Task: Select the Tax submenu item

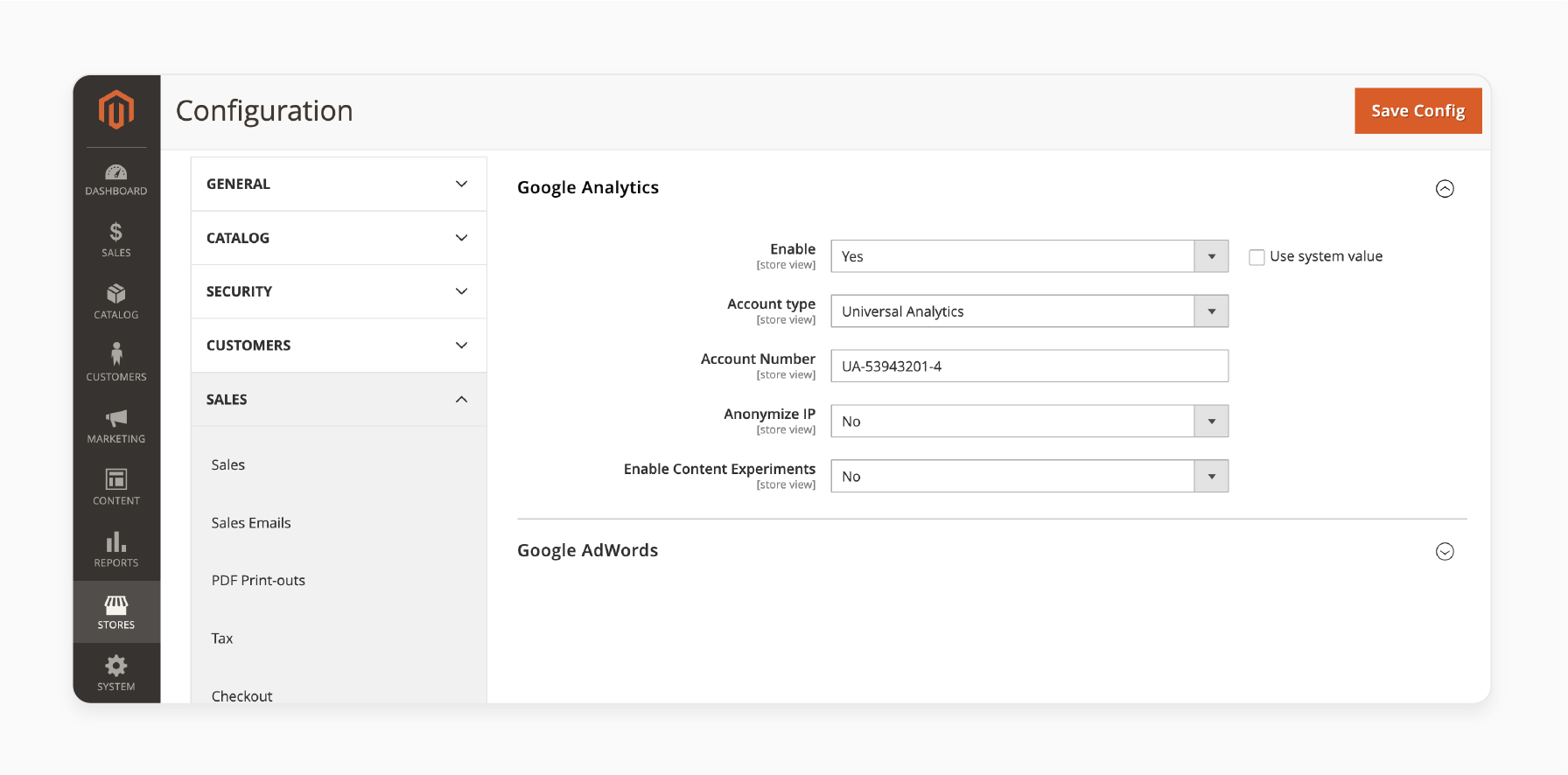Action: click(x=222, y=639)
